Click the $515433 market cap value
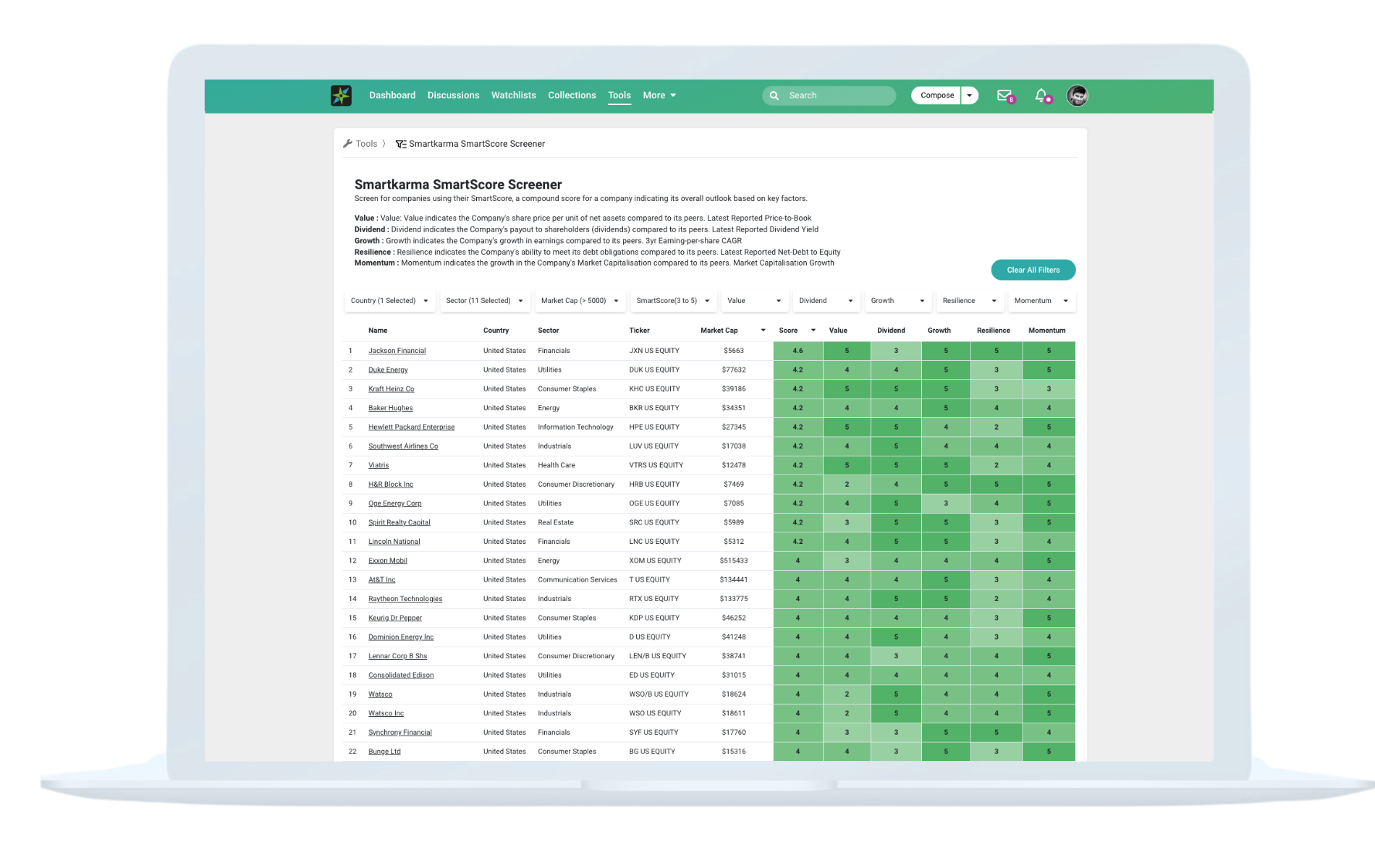 [734, 561]
